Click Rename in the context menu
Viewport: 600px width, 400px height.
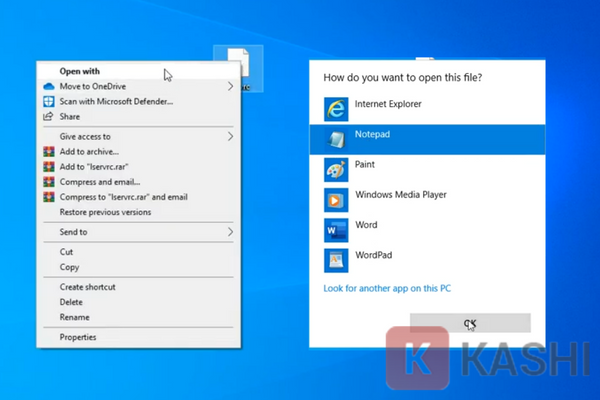[x=74, y=317]
